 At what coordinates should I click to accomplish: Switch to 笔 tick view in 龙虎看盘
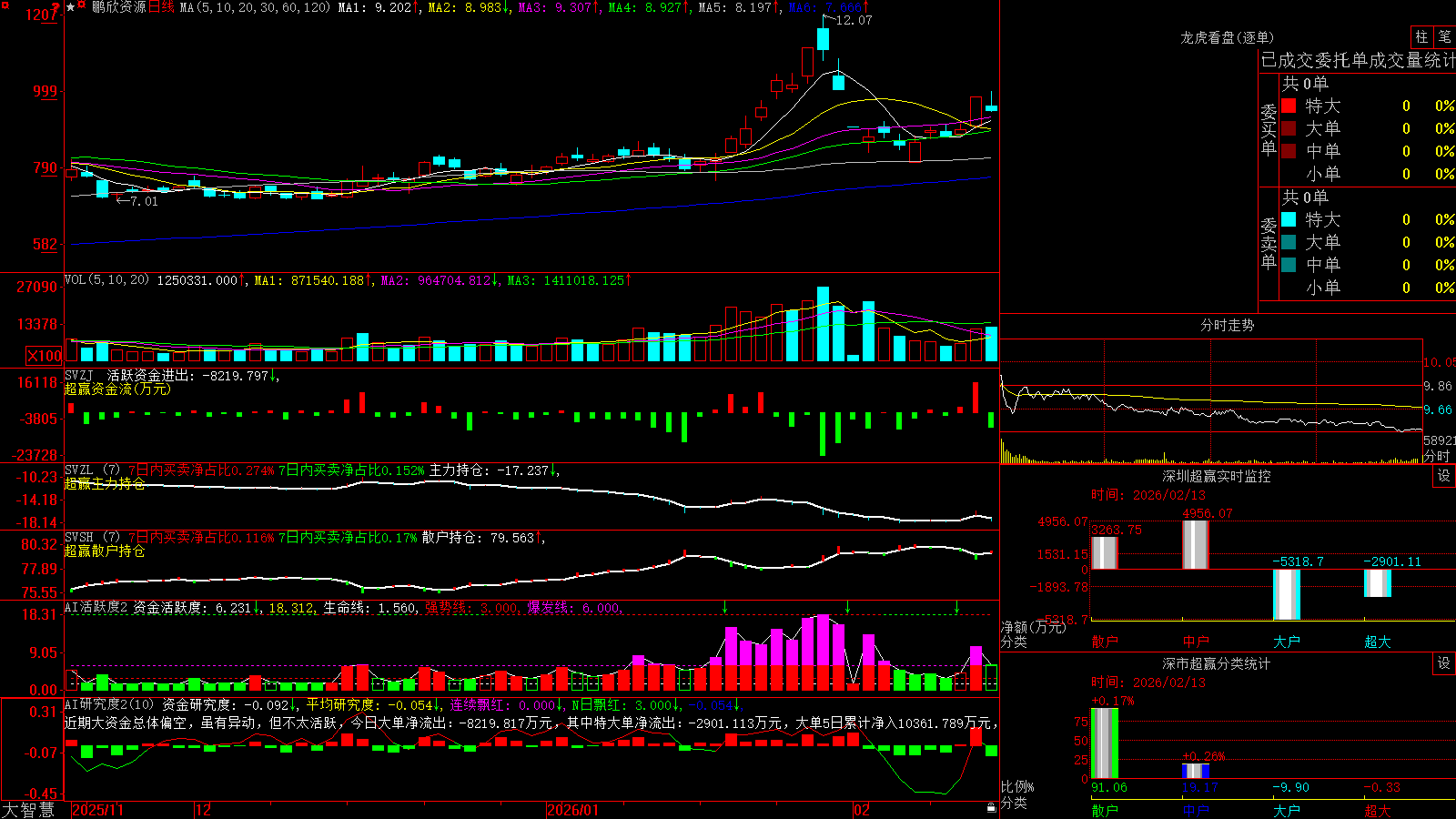point(1444,37)
